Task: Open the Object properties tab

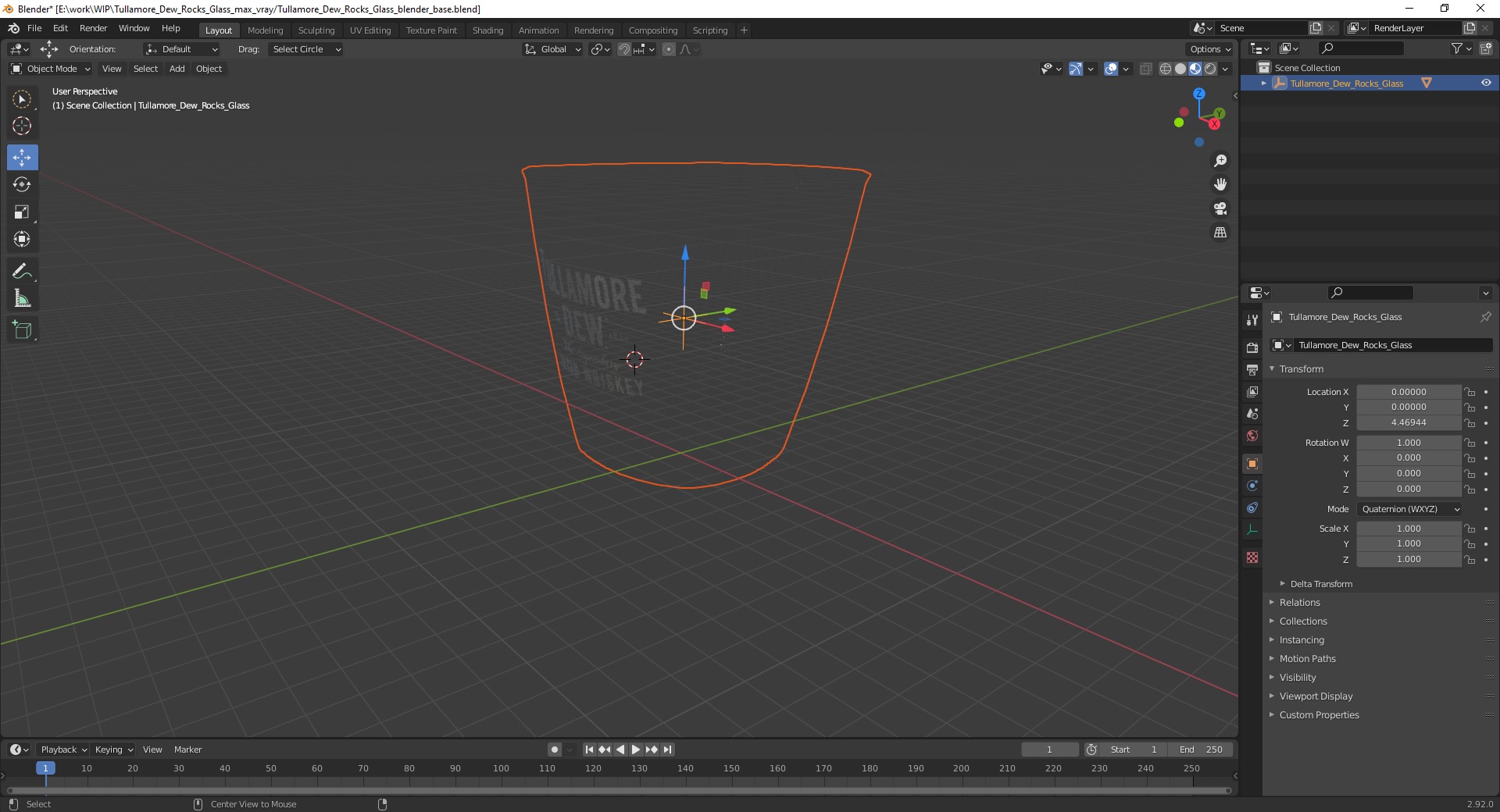Action: click(1252, 464)
